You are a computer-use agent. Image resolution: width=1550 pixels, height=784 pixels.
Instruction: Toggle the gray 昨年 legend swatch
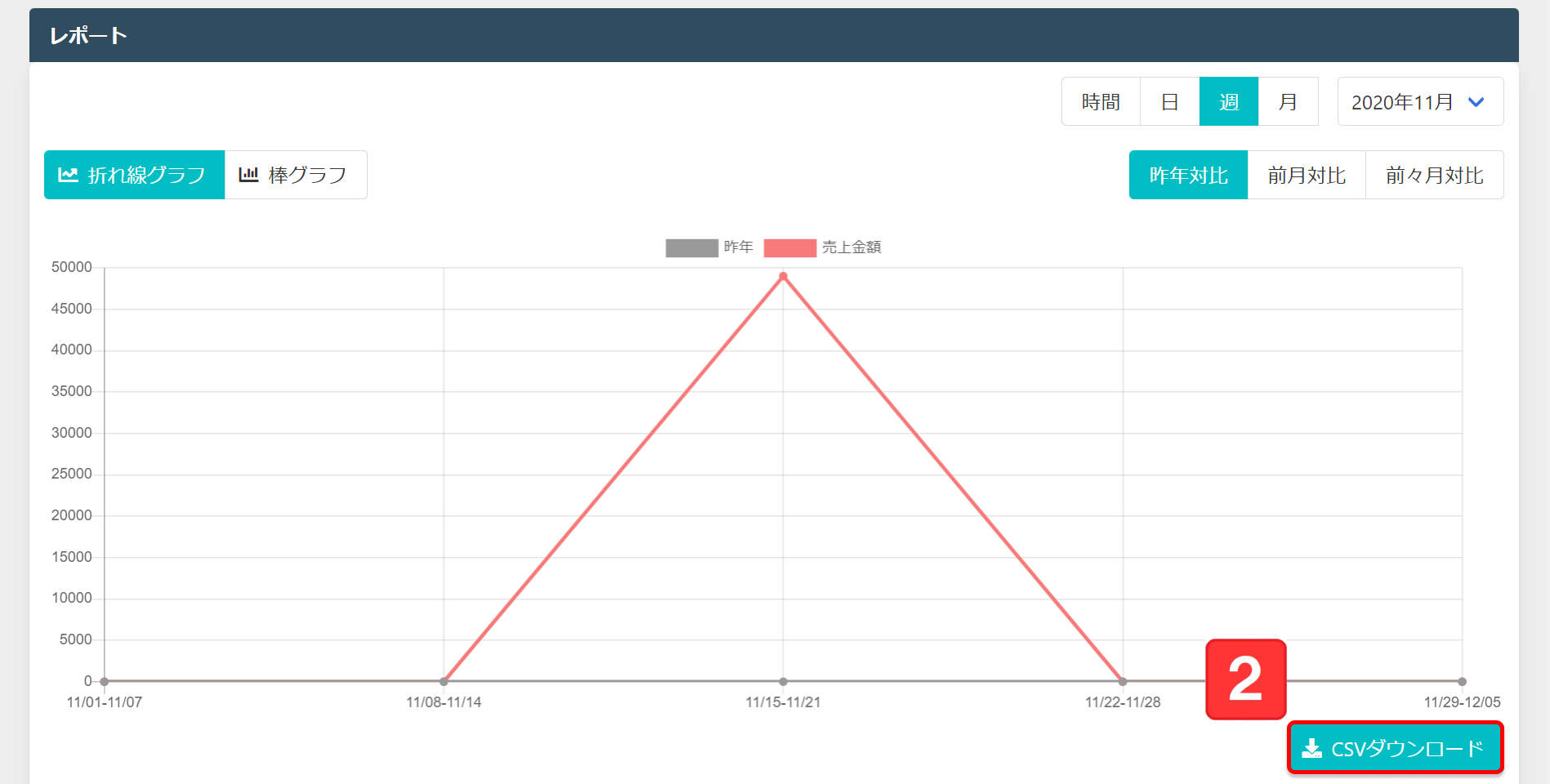pyautogui.click(x=692, y=247)
